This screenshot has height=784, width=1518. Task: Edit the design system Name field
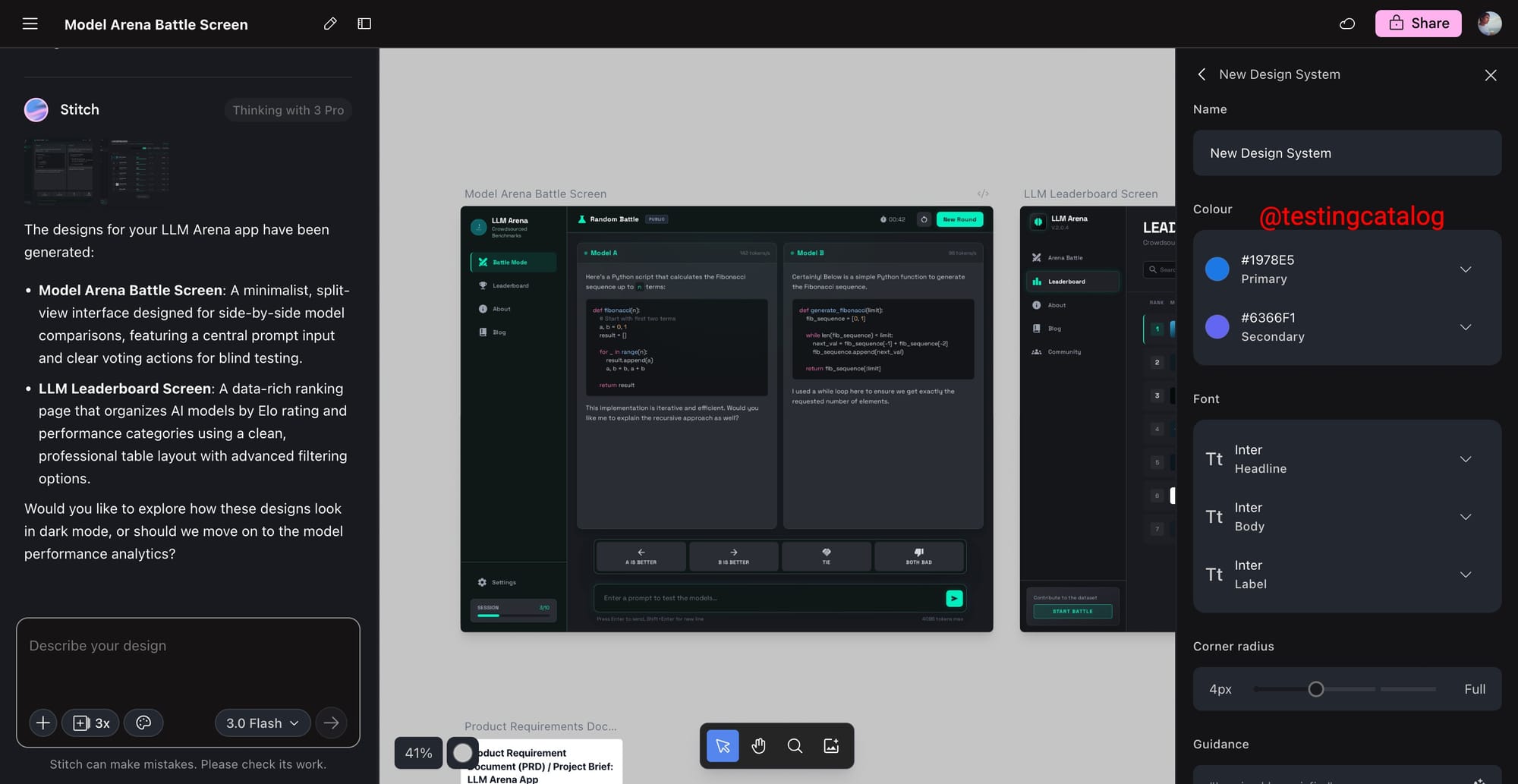tap(1347, 153)
